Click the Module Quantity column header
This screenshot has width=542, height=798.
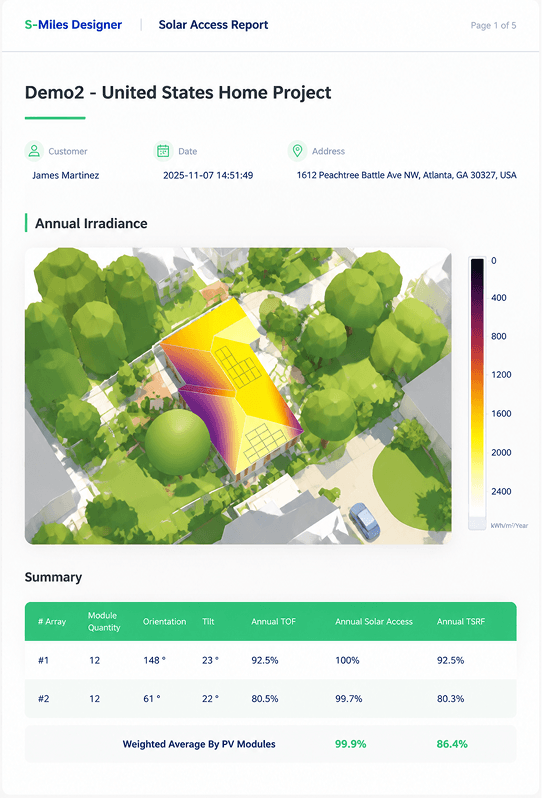click(x=104, y=621)
